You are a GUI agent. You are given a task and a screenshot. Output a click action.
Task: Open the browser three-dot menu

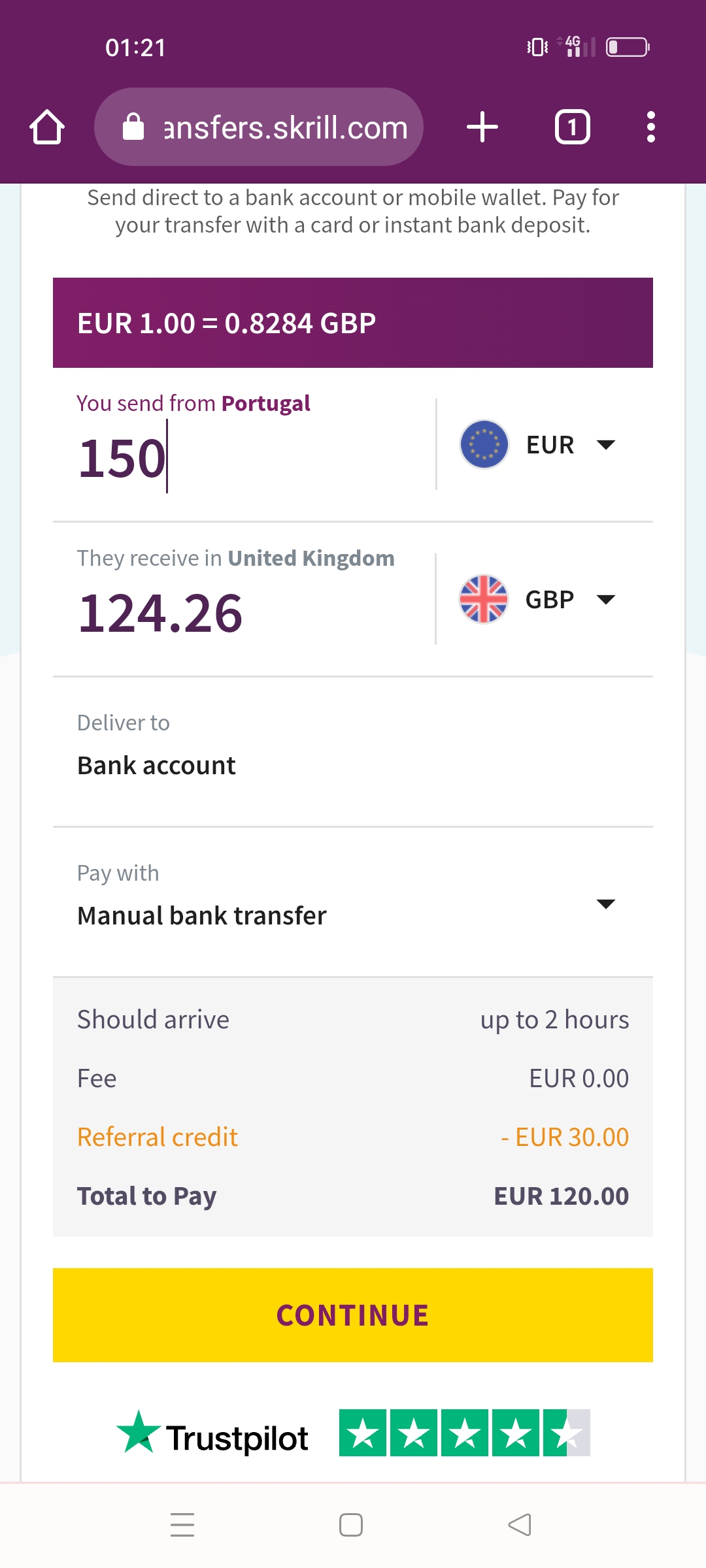point(650,127)
